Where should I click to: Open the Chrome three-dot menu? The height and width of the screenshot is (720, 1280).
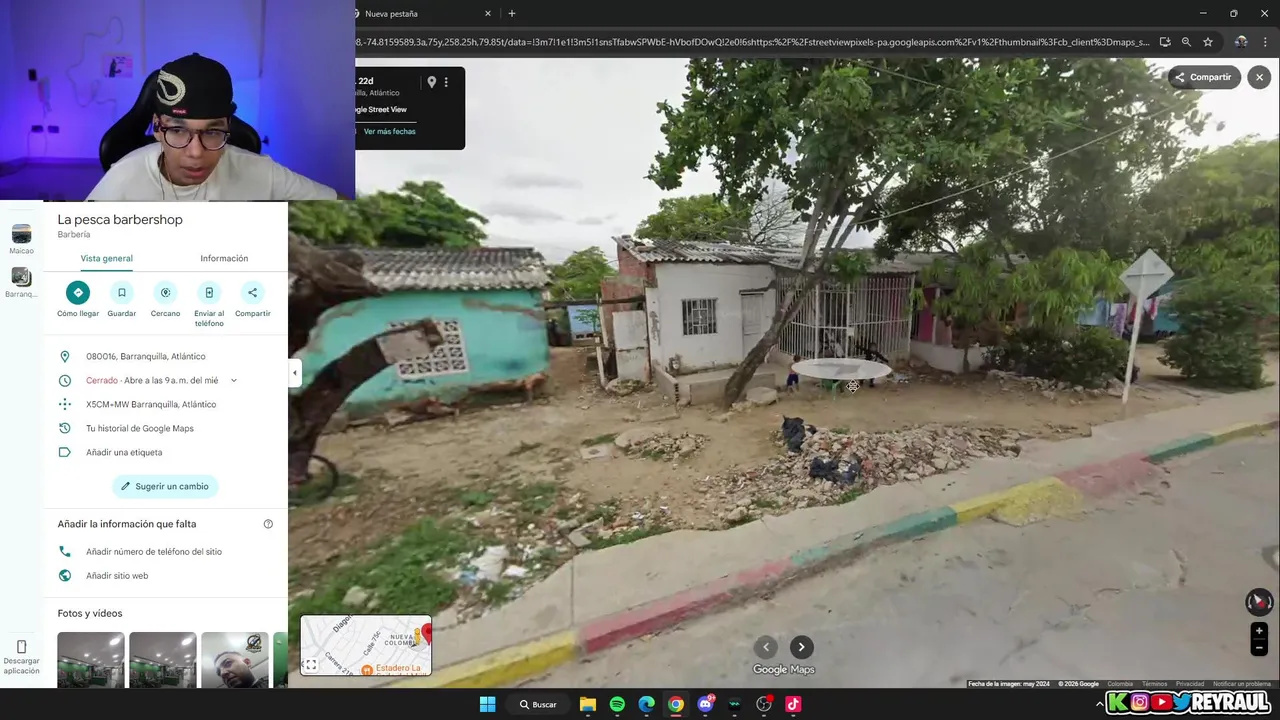point(1266,42)
